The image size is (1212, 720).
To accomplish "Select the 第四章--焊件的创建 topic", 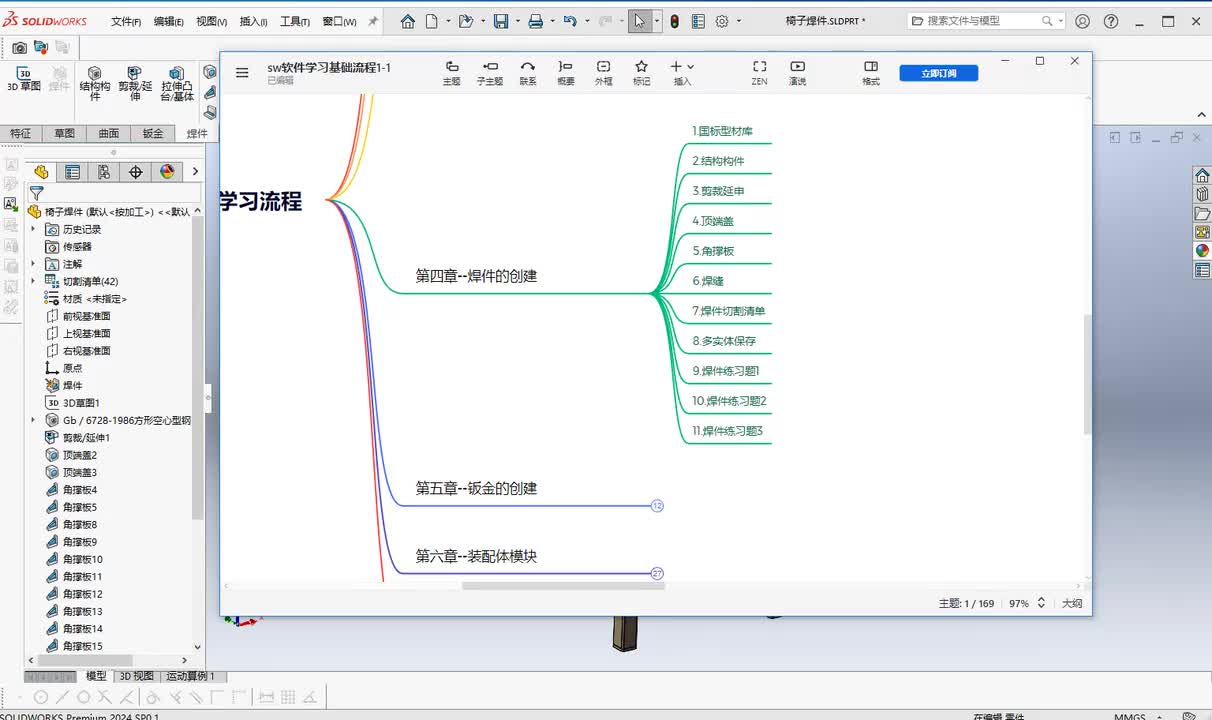I will (476, 276).
